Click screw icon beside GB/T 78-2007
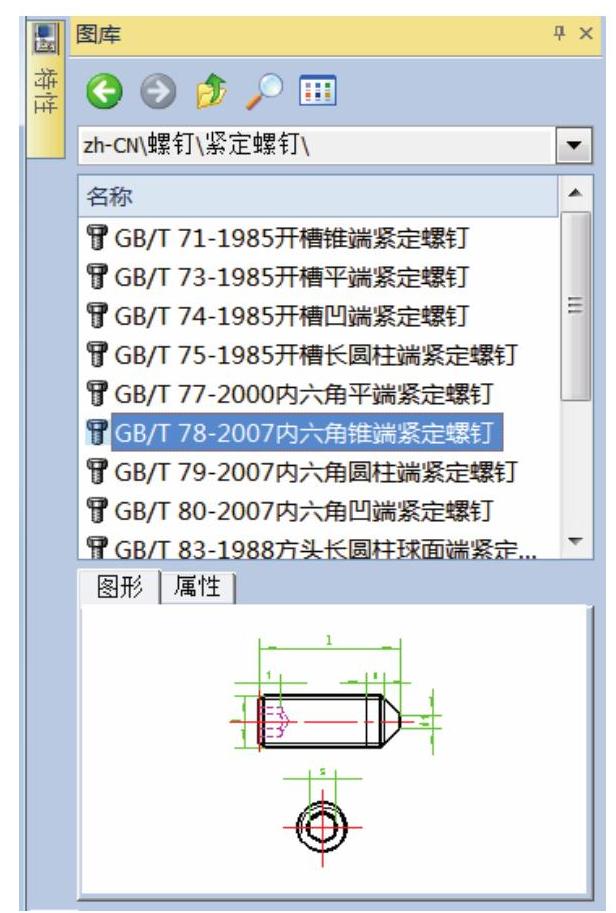The height and width of the screenshot is (913, 616). (x=97, y=433)
